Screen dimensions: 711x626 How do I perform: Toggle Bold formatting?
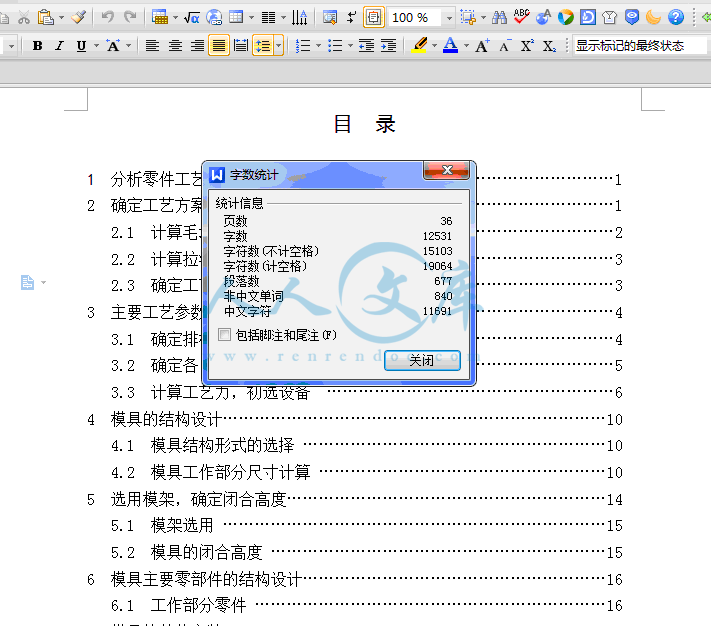click(x=38, y=46)
